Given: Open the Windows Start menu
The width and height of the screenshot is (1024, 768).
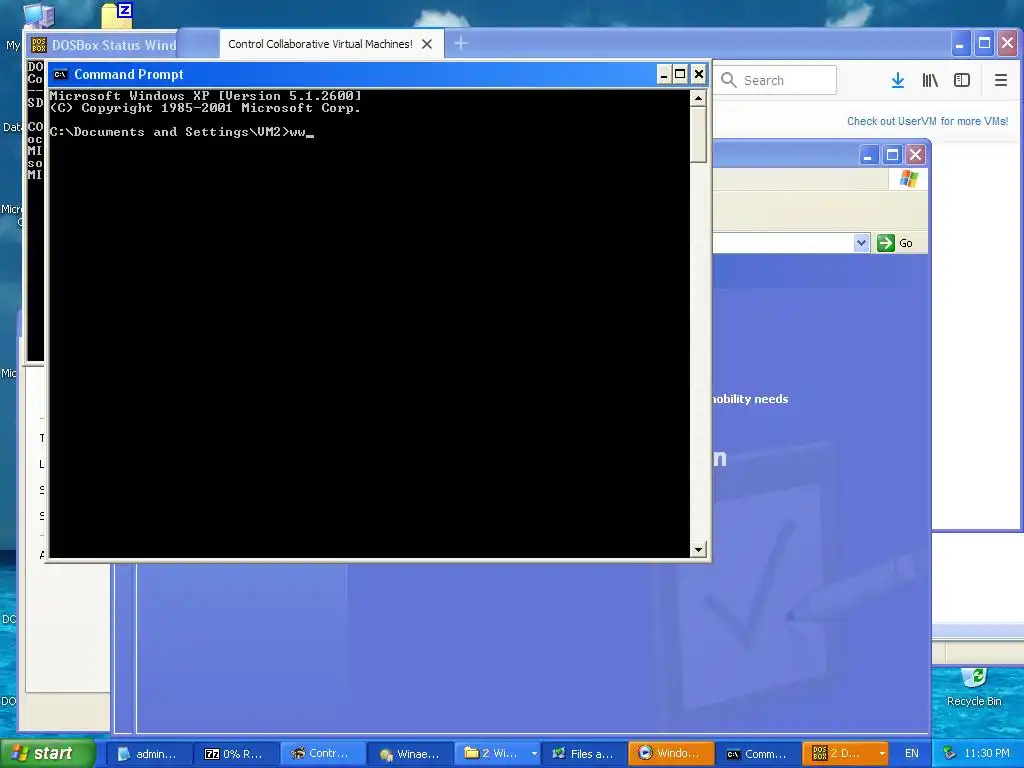Looking at the screenshot, I should pyautogui.click(x=47, y=753).
